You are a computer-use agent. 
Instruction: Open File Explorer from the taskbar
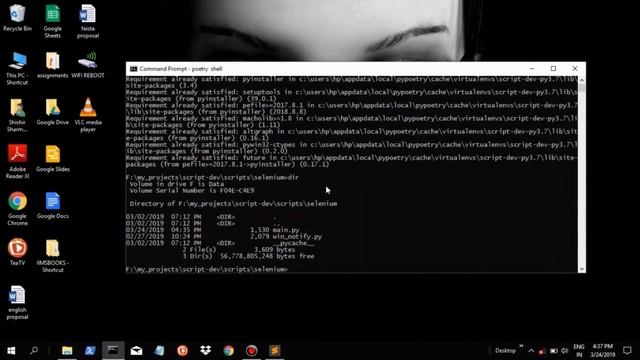(x=67, y=350)
